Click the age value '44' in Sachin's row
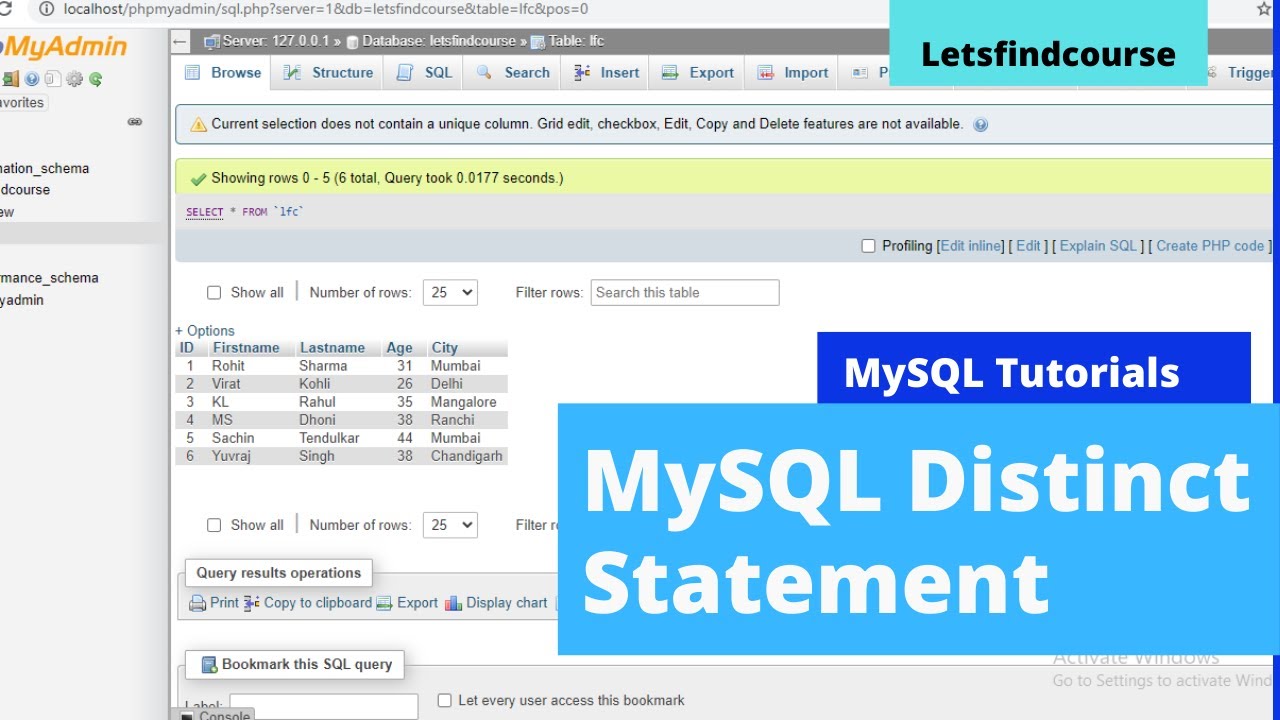The image size is (1280, 720). (404, 438)
